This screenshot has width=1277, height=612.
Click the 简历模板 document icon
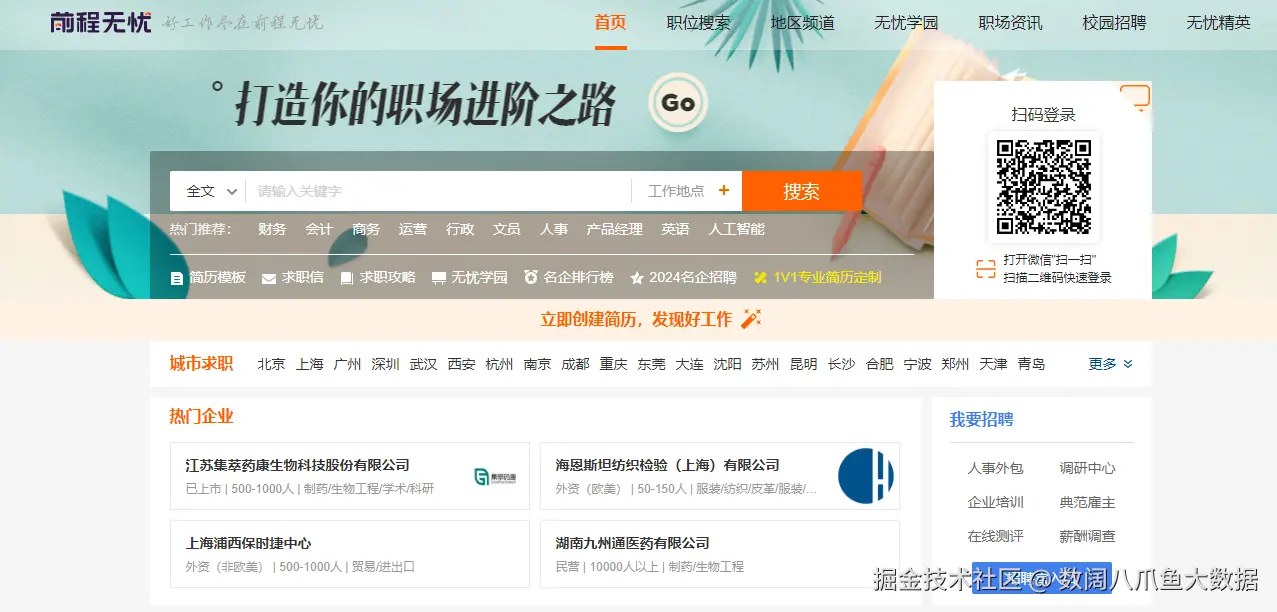tap(177, 278)
